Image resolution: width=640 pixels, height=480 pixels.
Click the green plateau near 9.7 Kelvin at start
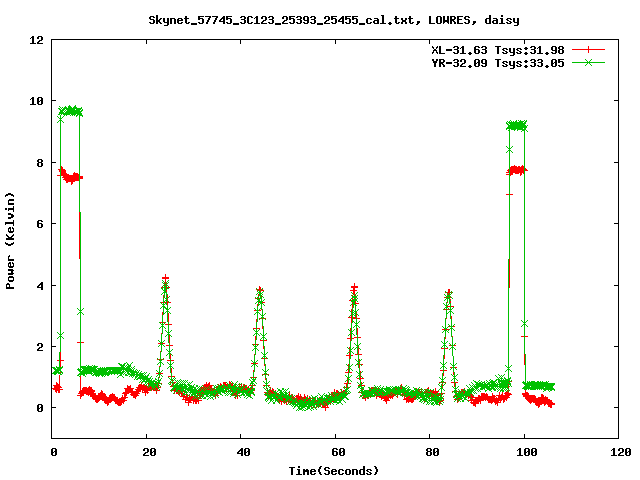tap(70, 111)
